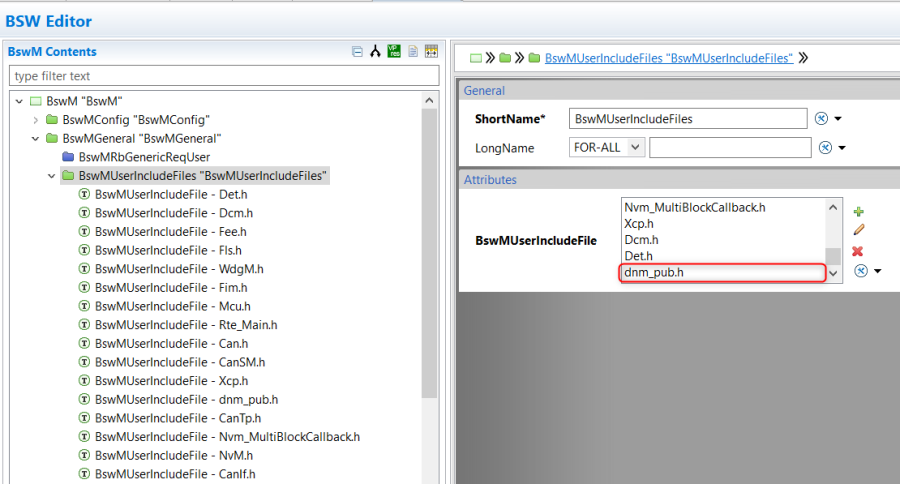Click blue circle icon beside BswMUserIncludeFile list
Viewport: 900px width, 484px height.
[x=861, y=271]
